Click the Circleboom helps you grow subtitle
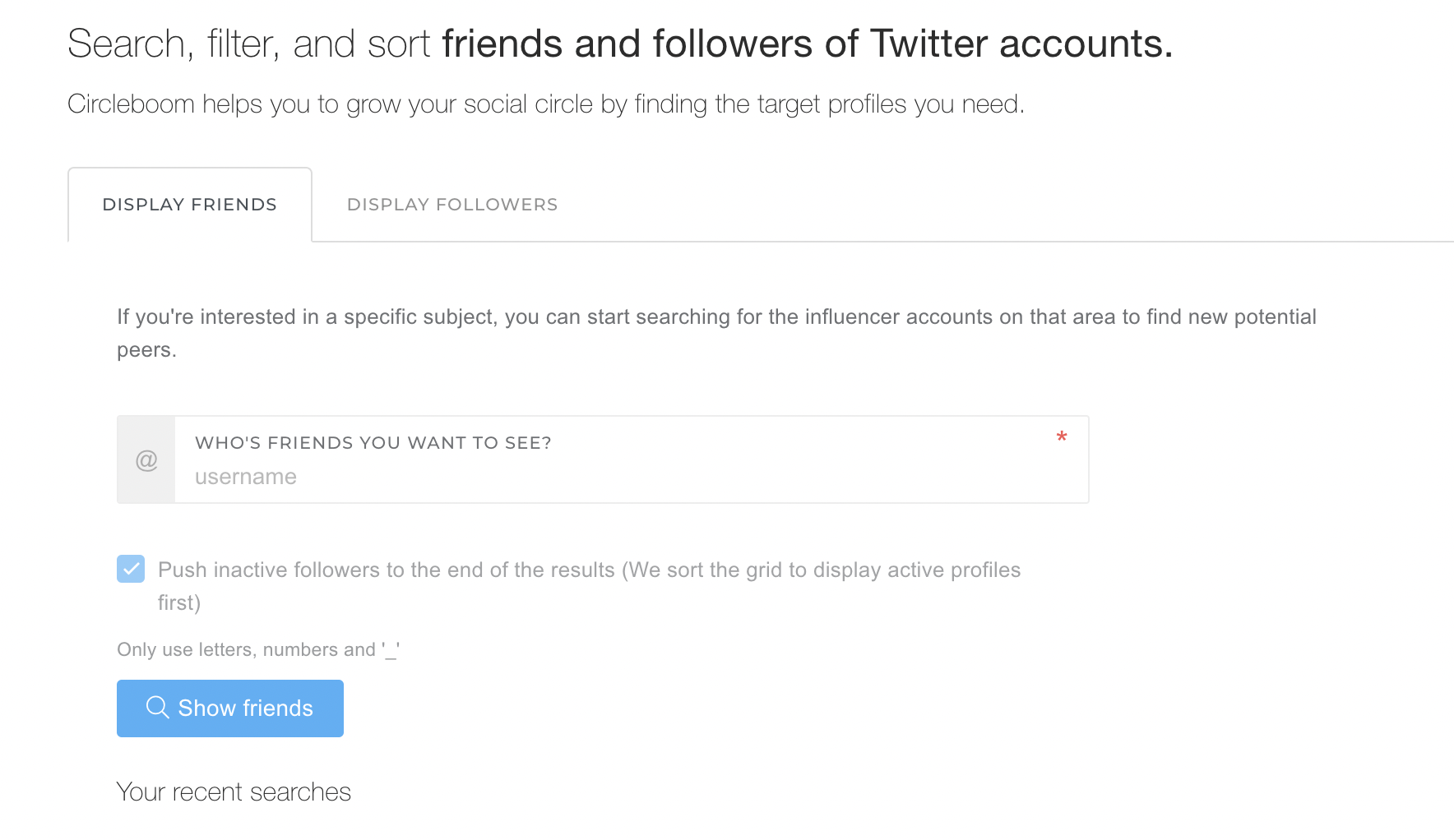 pos(546,104)
